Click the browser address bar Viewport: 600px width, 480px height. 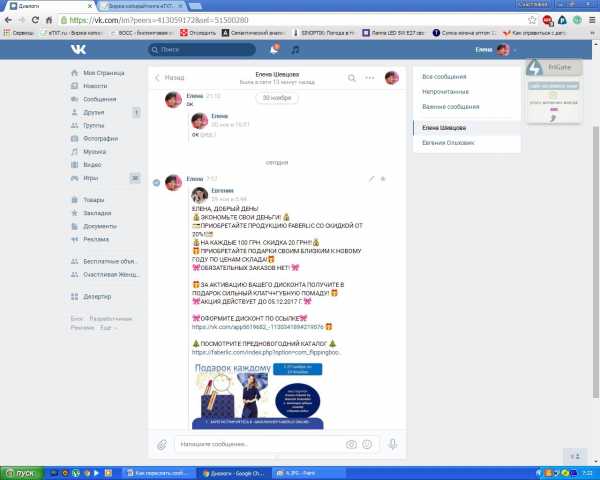click(293, 20)
